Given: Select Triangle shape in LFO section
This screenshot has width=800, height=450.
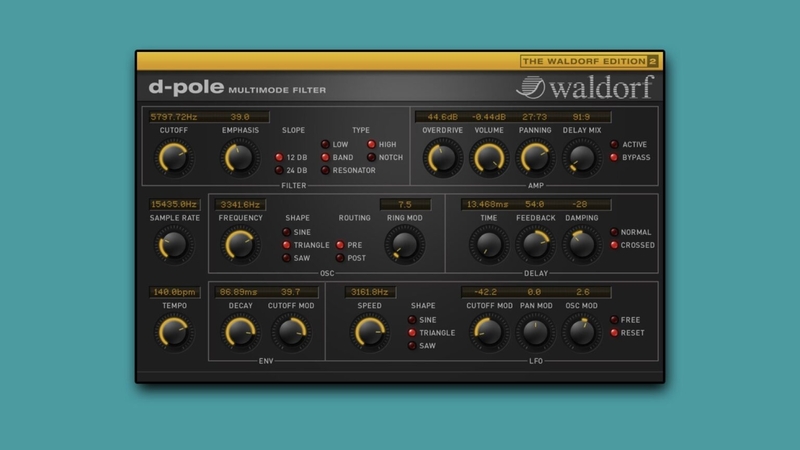Looking at the screenshot, I should point(412,333).
